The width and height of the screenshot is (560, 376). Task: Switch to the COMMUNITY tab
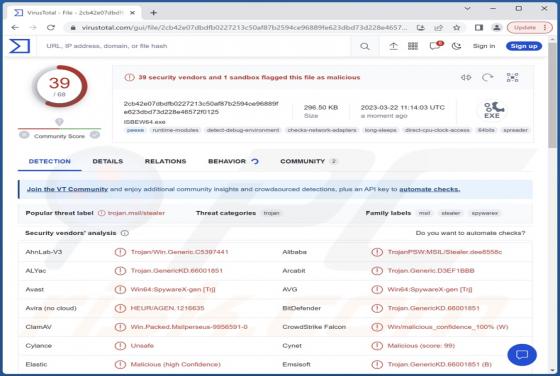point(309,161)
